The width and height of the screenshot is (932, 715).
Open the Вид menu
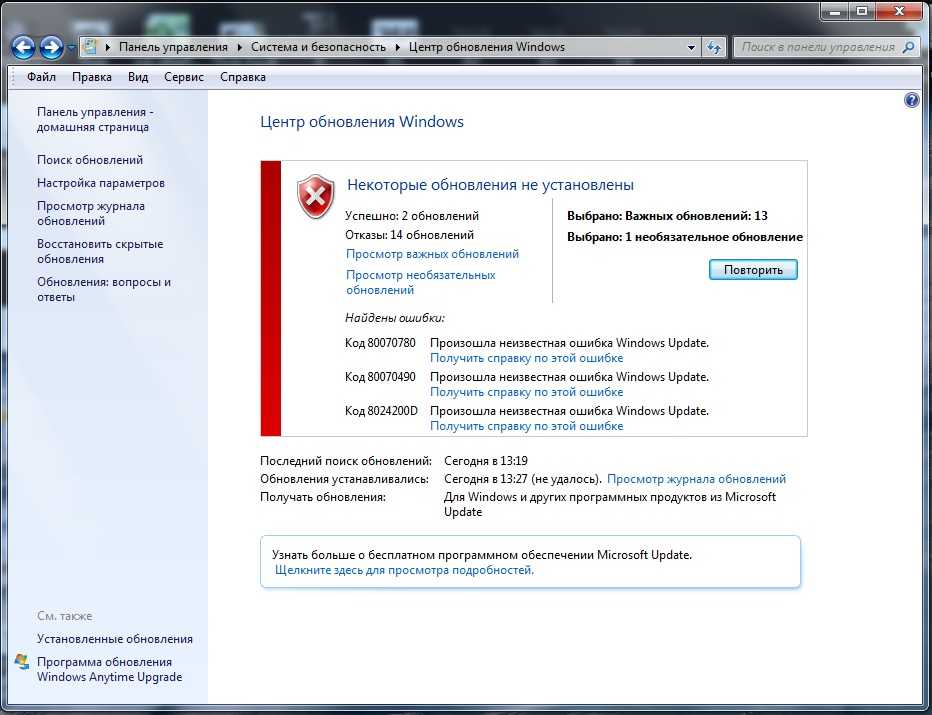pos(138,77)
